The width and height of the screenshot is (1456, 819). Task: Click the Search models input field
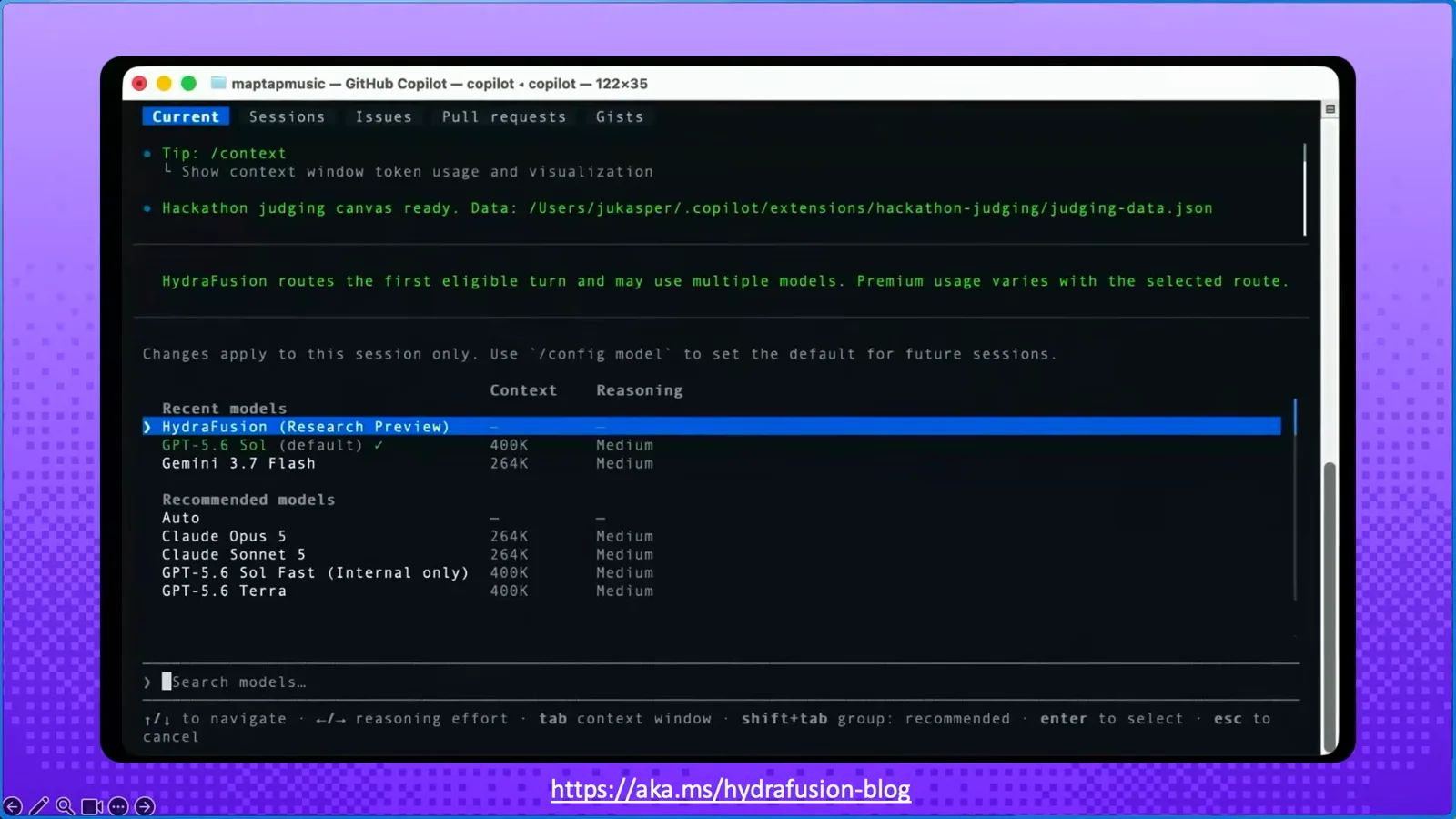point(721,682)
